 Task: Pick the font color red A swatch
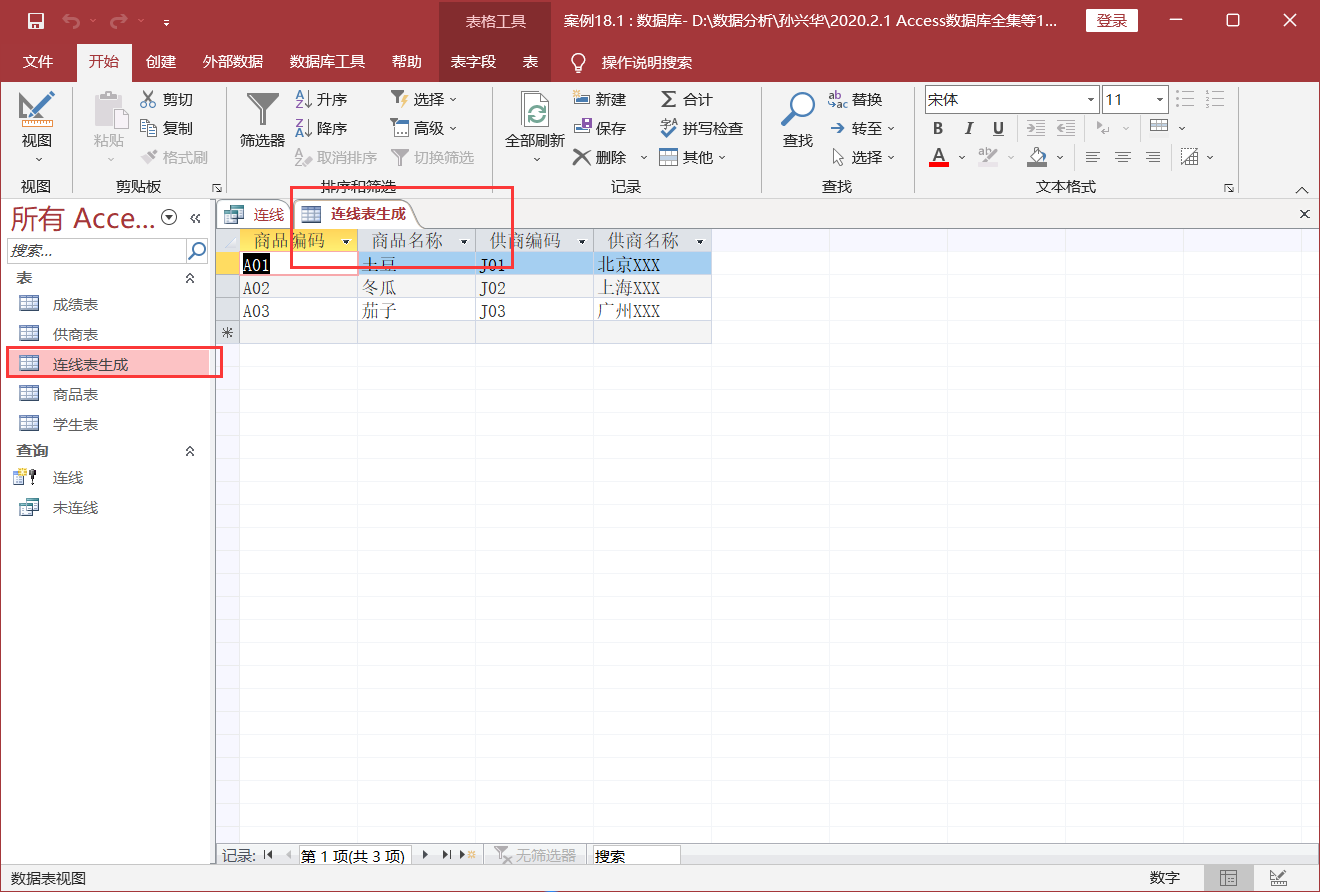(x=939, y=157)
